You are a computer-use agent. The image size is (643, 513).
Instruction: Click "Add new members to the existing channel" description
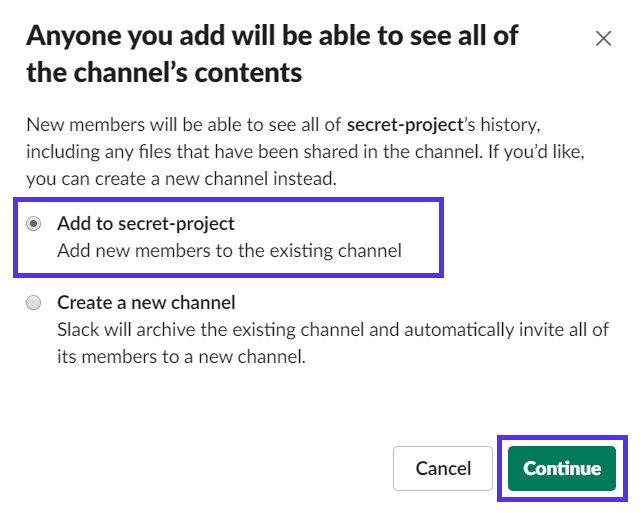229,250
